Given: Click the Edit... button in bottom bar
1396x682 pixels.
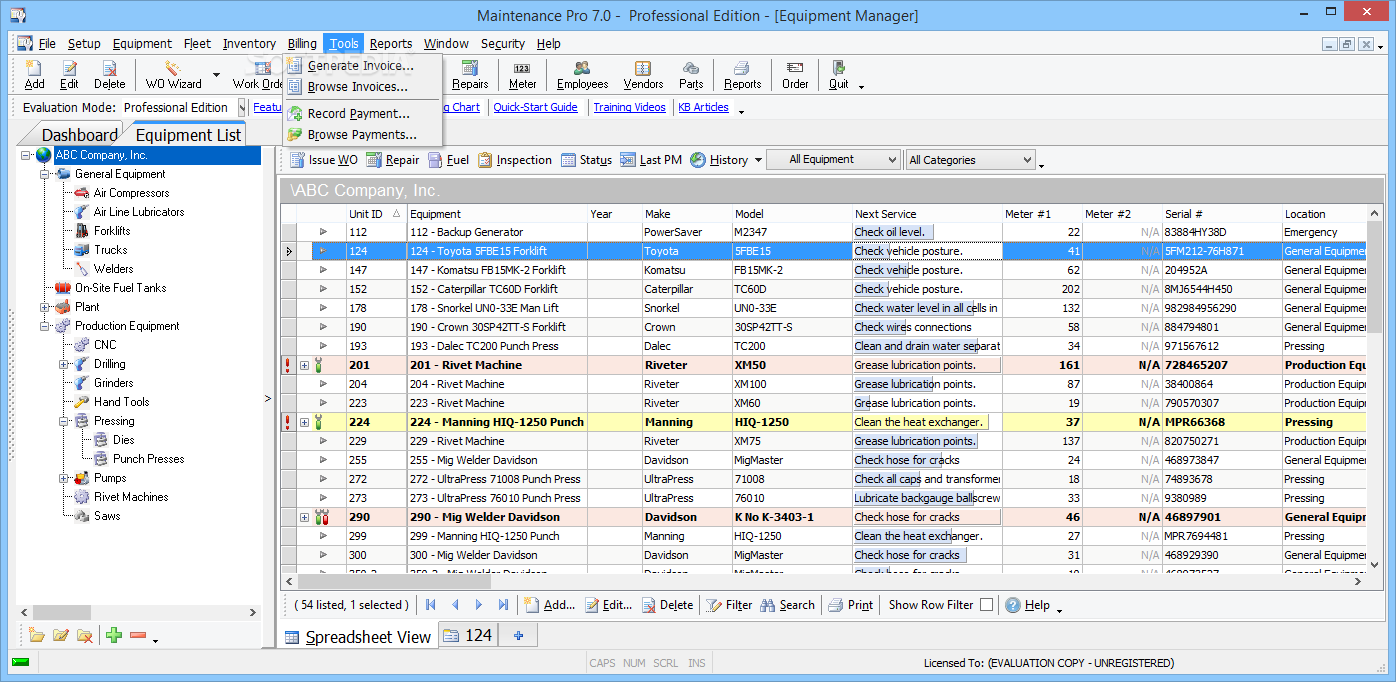Looking at the screenshot, I should pyautogui.click(x=608, y=605).
